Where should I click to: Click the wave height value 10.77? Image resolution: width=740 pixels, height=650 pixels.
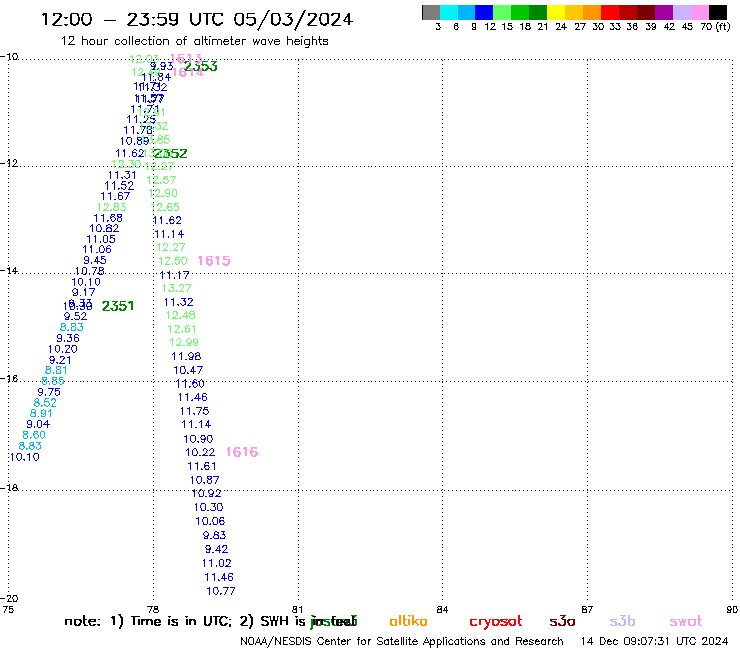click(x=221, y=591)
